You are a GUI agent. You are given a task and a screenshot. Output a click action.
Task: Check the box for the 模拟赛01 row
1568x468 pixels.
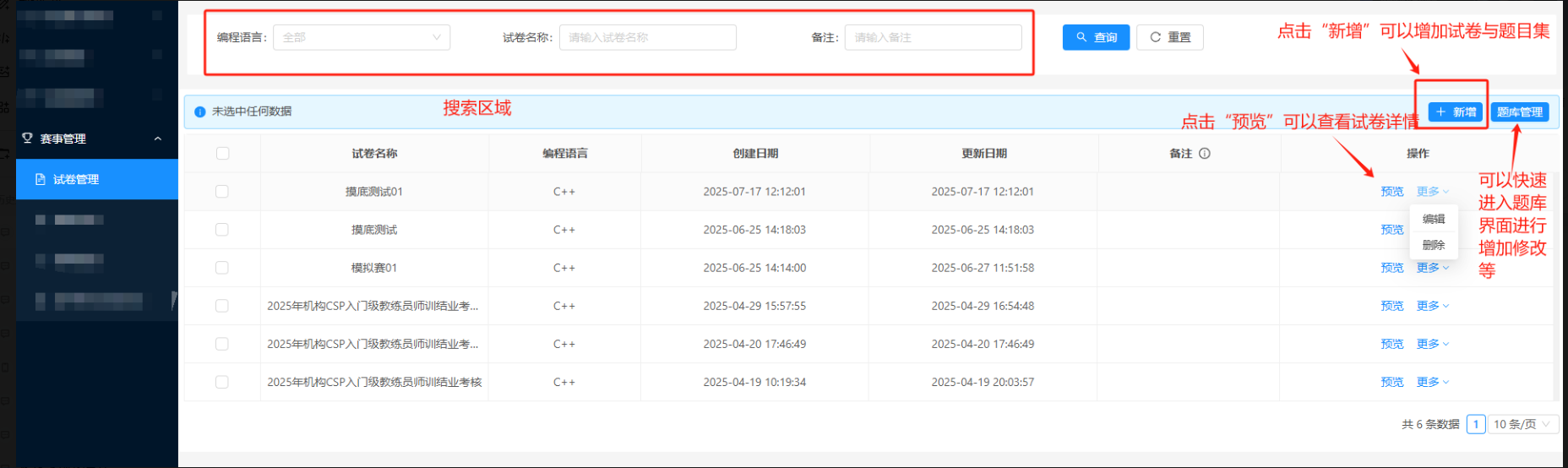(222, 268)
